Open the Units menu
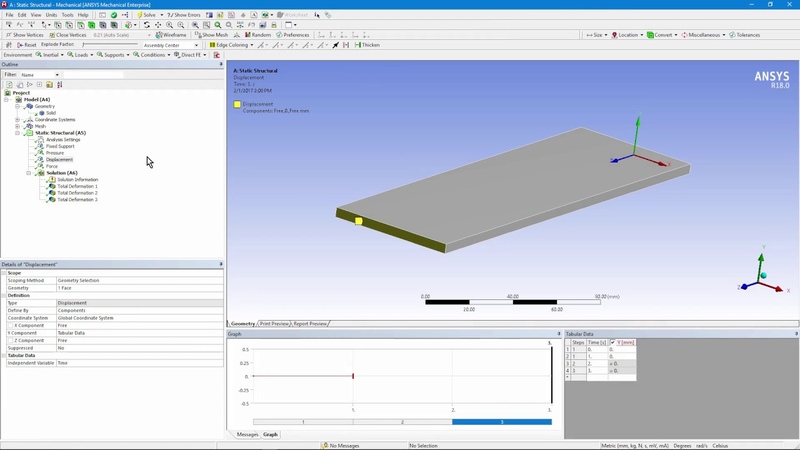Screen dimensions: 800x450 52,15
